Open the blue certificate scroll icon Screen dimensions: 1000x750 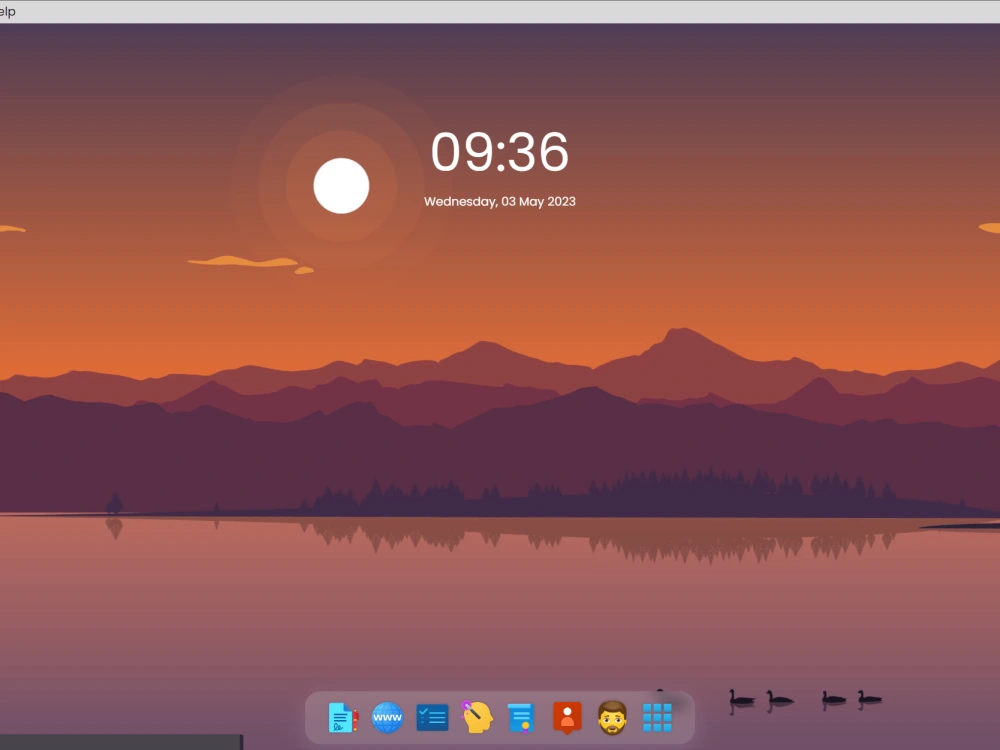point(521,717)
